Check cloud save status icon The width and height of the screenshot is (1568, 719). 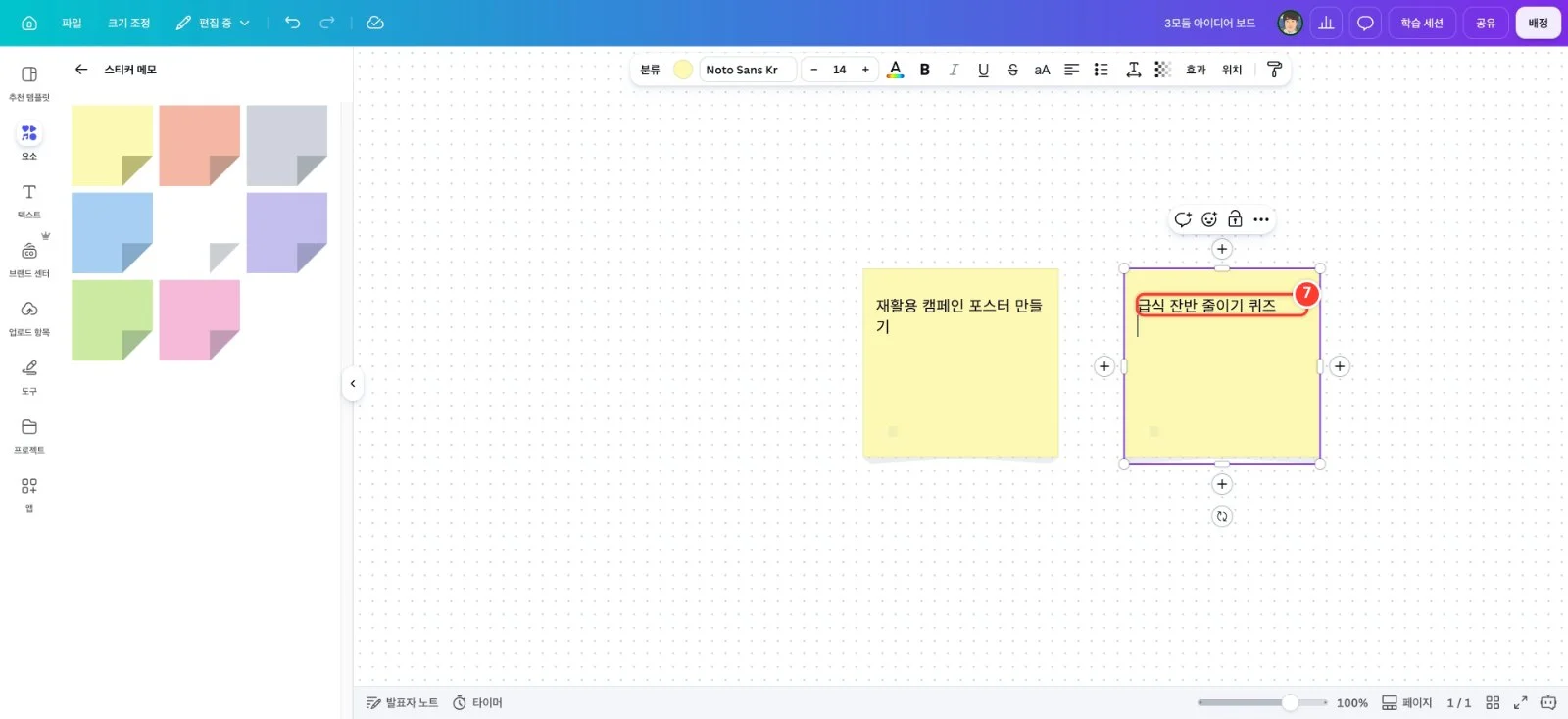pos(375,23)
